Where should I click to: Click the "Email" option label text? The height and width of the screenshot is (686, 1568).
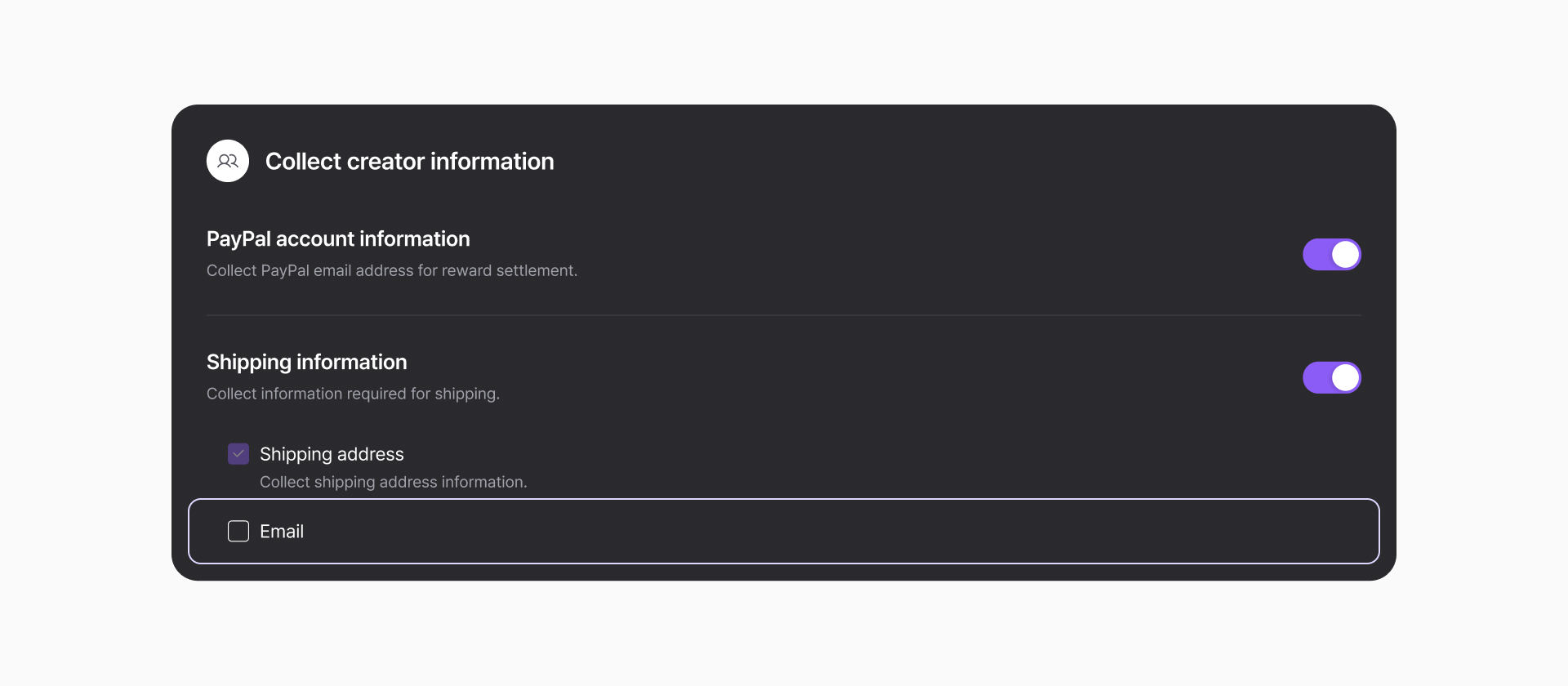click(282, 532)
